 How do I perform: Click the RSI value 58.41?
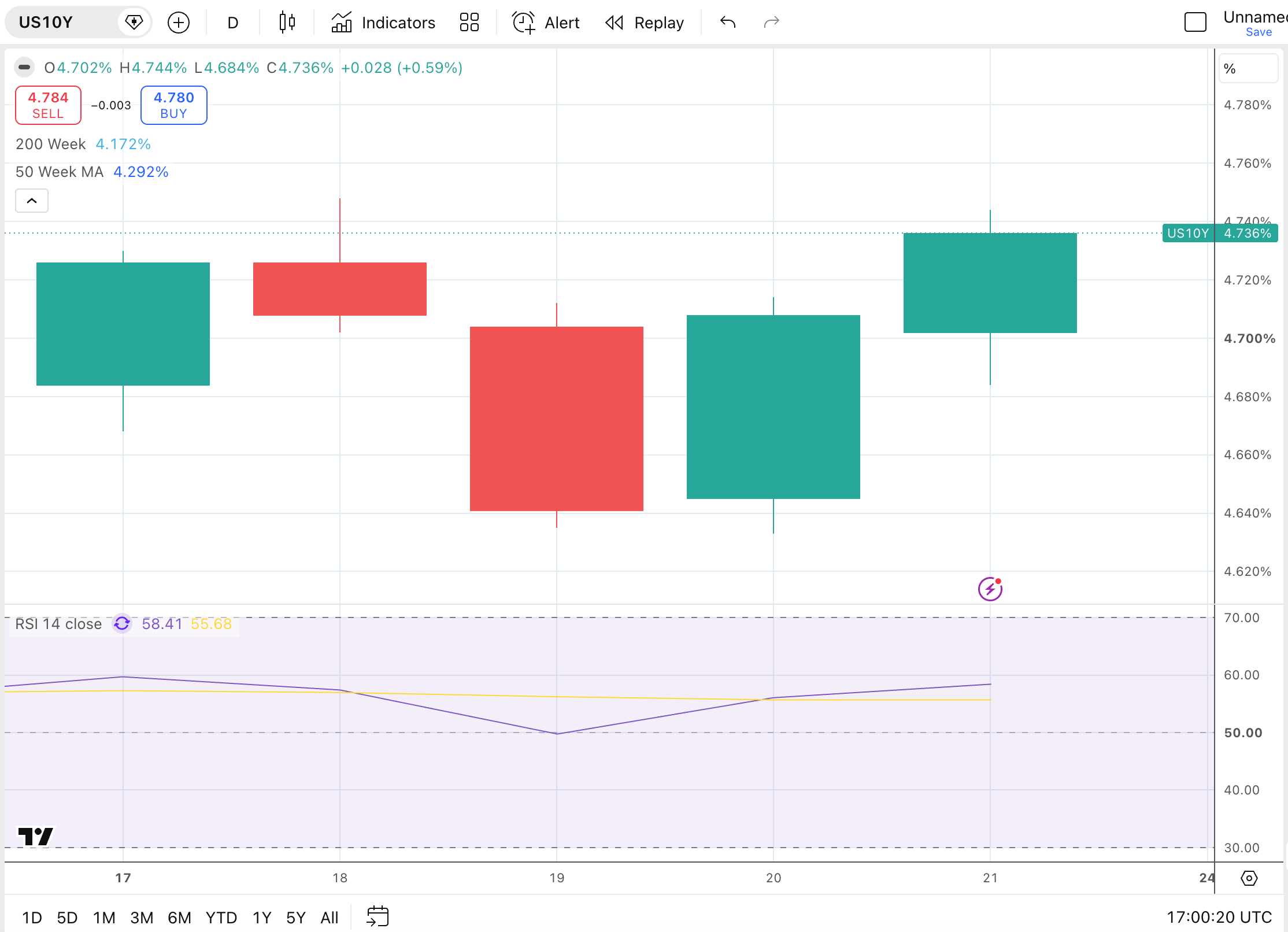(162, 624)
